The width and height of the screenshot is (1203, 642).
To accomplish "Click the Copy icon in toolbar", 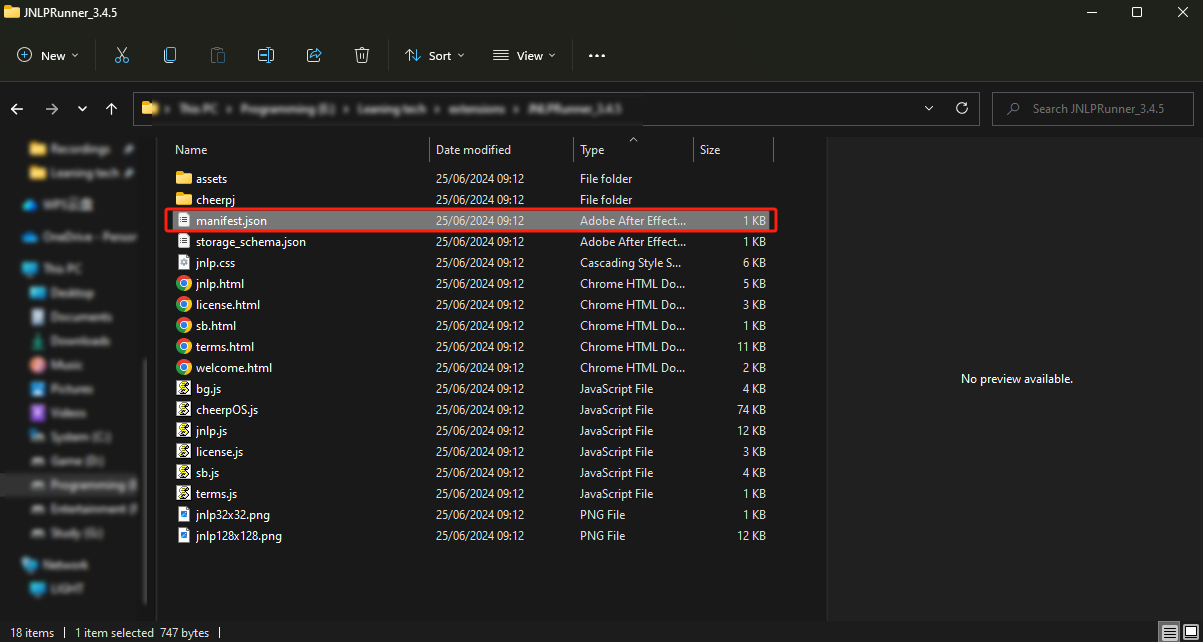I will 170,56.
